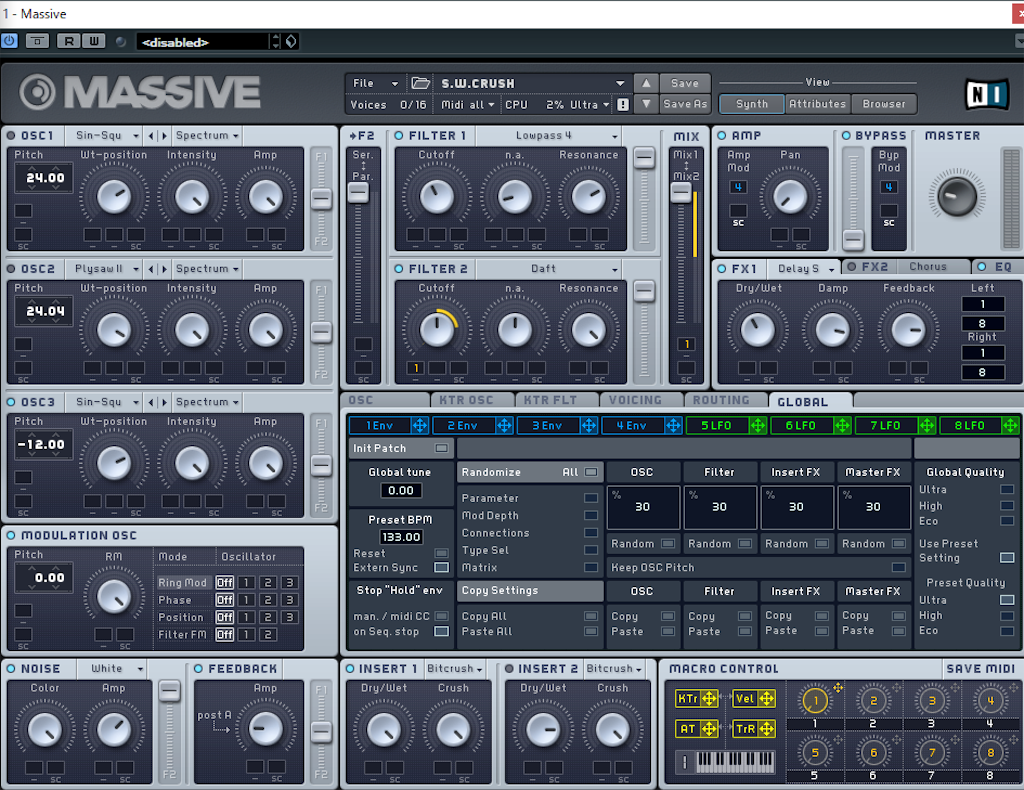1024x790 pixels.
Task: Click the AT macro drag handle
Action: [x=709, y=729]
